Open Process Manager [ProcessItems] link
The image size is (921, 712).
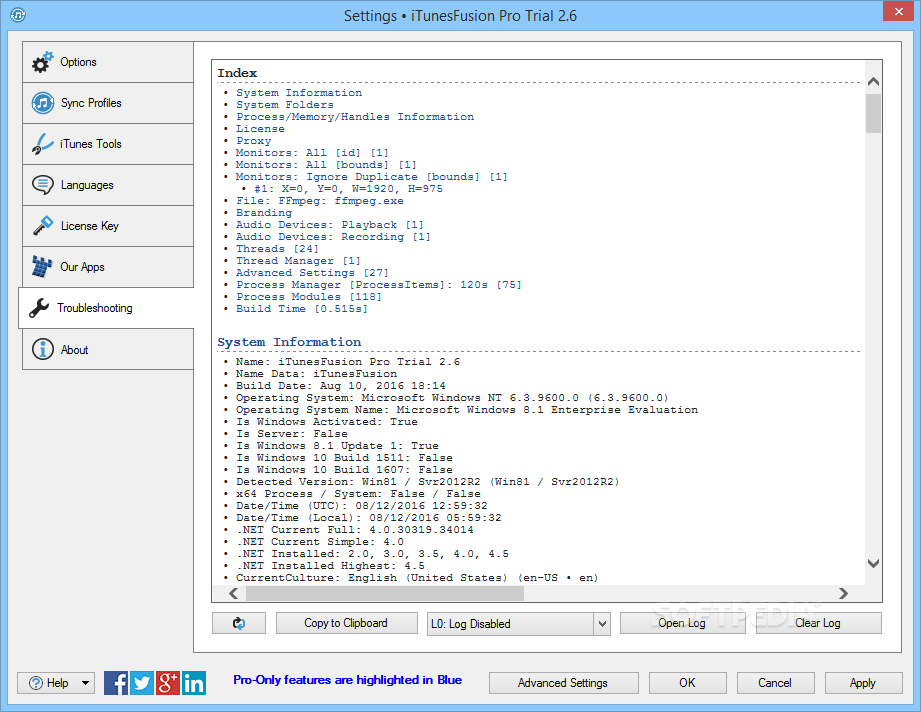click(x=379, y=285)
